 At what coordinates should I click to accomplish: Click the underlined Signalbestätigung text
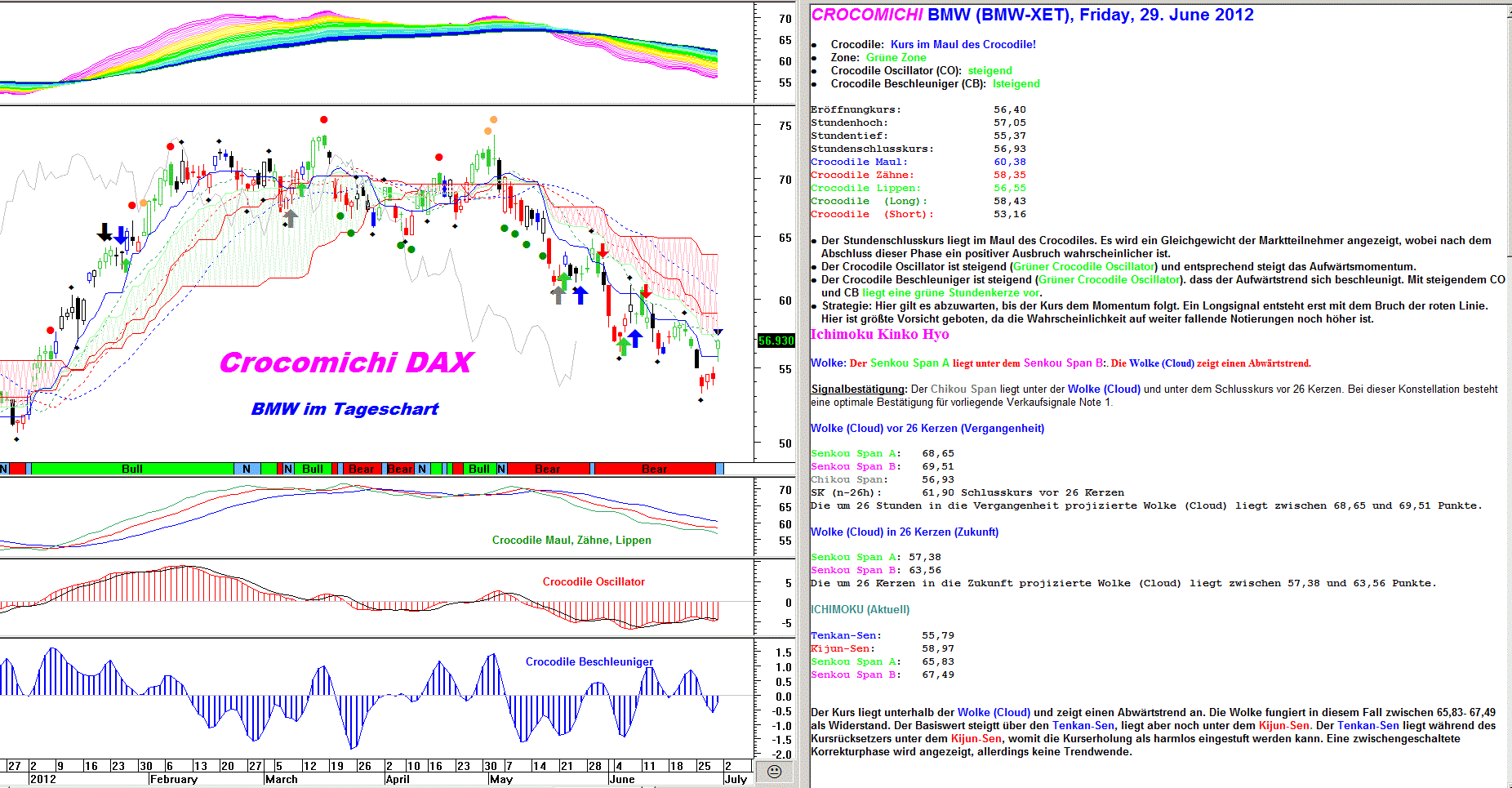click(858, 390)
